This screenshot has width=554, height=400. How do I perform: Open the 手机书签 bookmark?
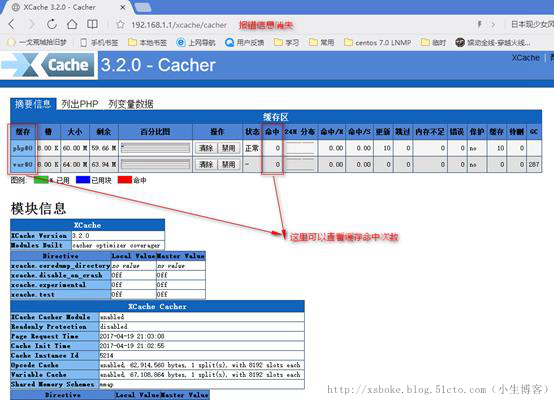pyautogui.click(x=99, y=42)
